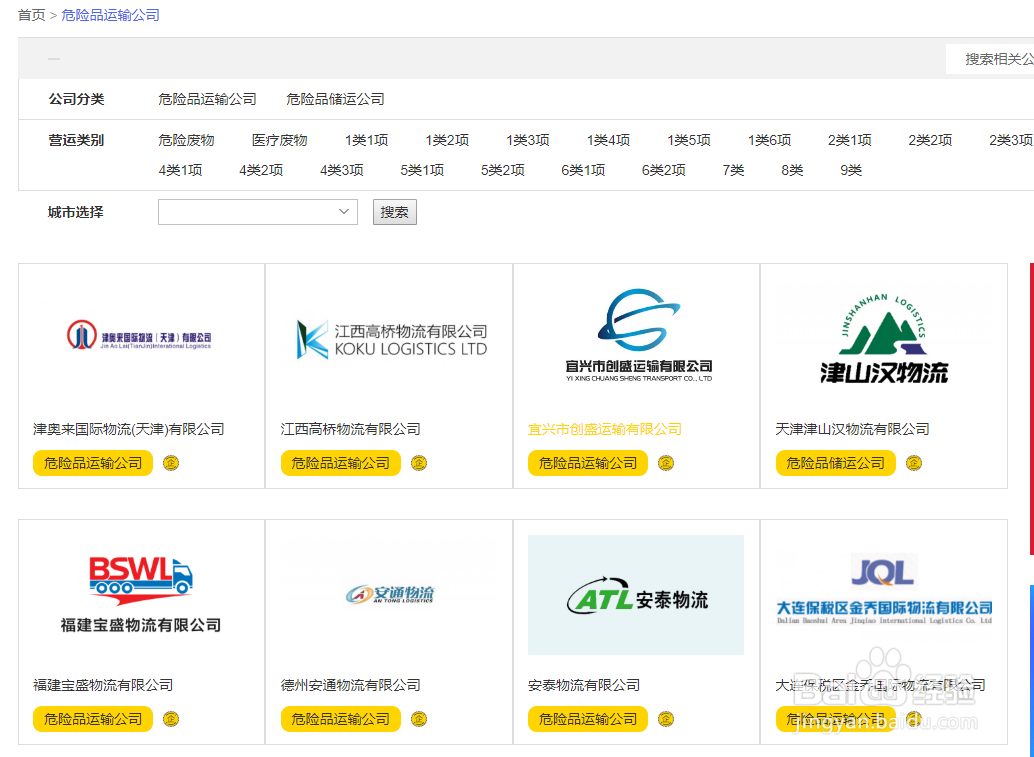Screen dimensions: 1034x757
Task: Select the 4类3项 category filter
Action: point(342,171)
